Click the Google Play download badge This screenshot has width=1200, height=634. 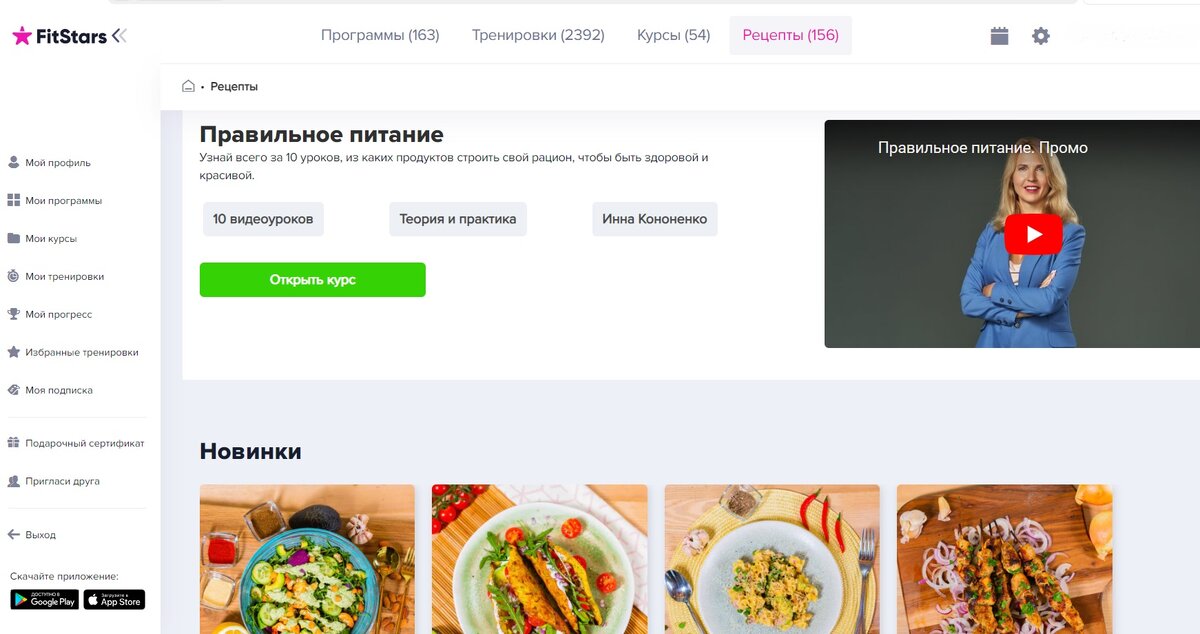tap(44, 600)
